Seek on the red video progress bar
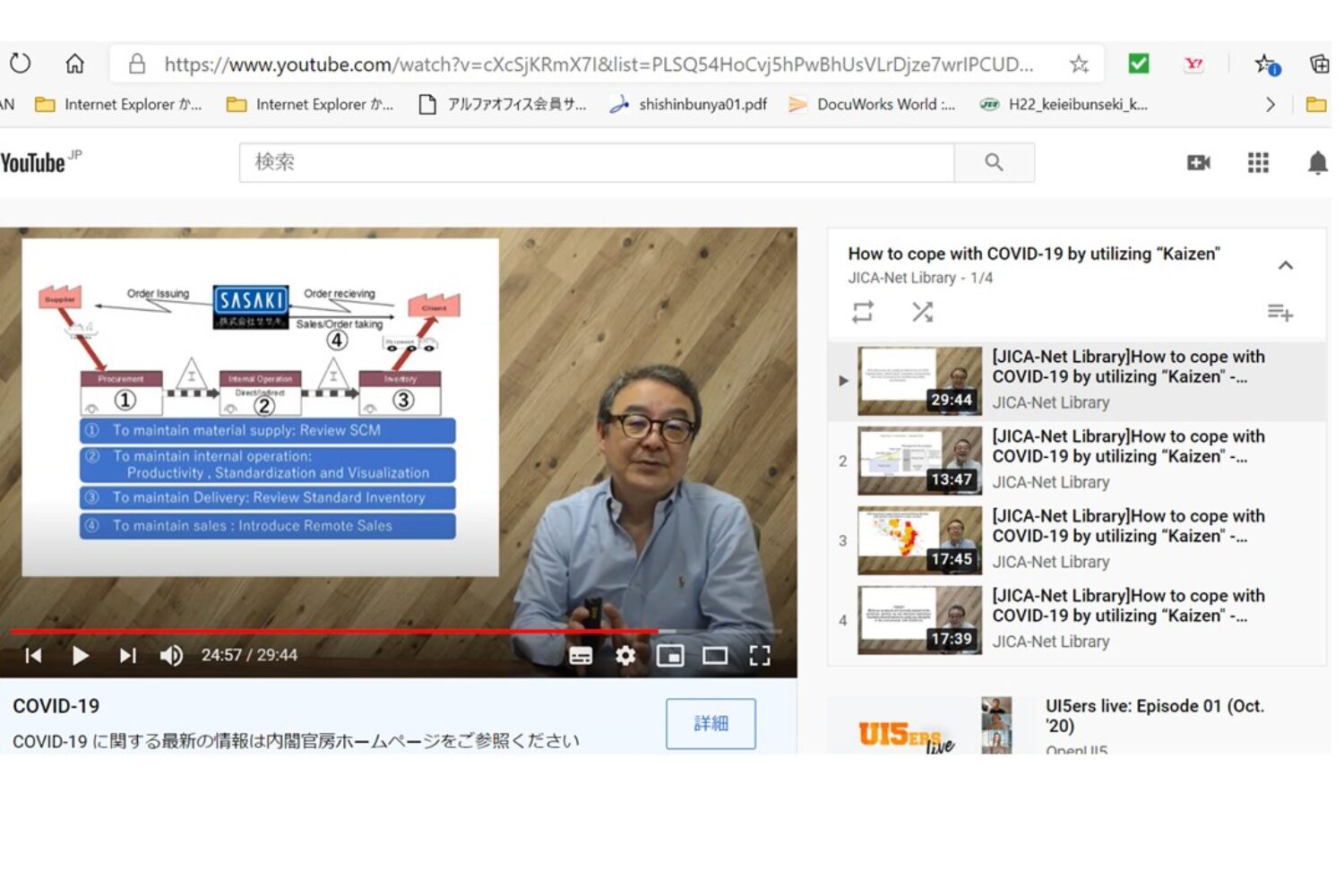Image resolution: width=1344 pixels, height=896 pixels. click(x=358, y=632)
